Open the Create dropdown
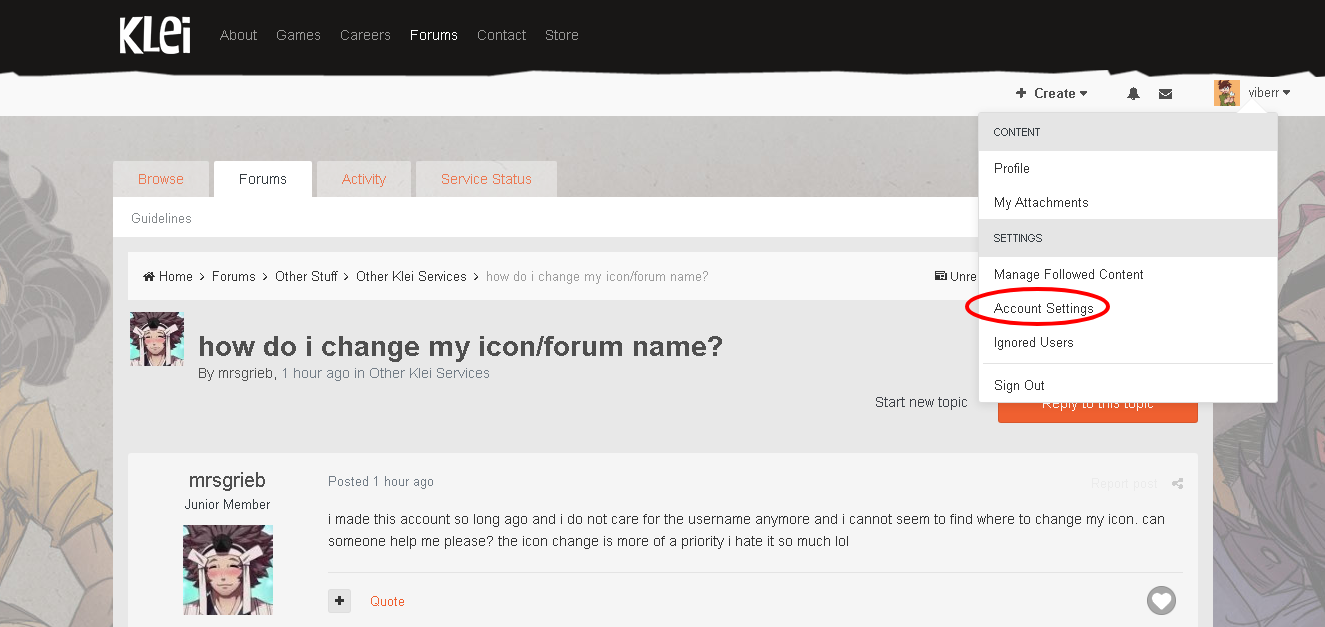Image resolution: width=1325 pixels, height=627 pixels. click(x=1052, y=93)
